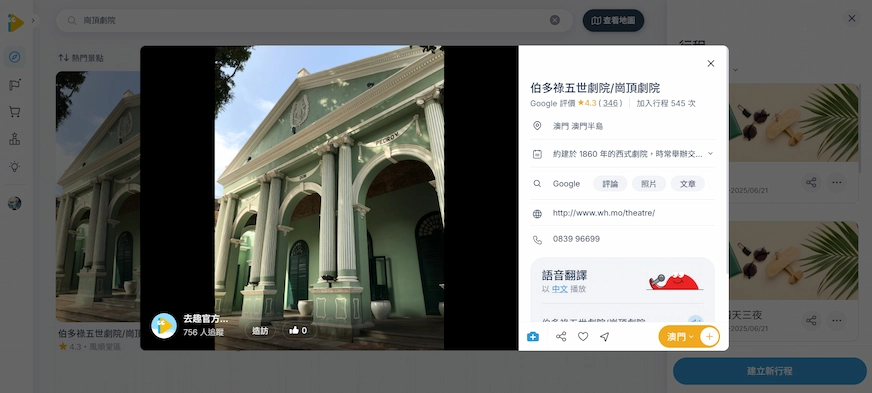Open the http://www.wh.mo/theatre/ website link
This screenshot has height=393, width=872.
tap(603, 213)
